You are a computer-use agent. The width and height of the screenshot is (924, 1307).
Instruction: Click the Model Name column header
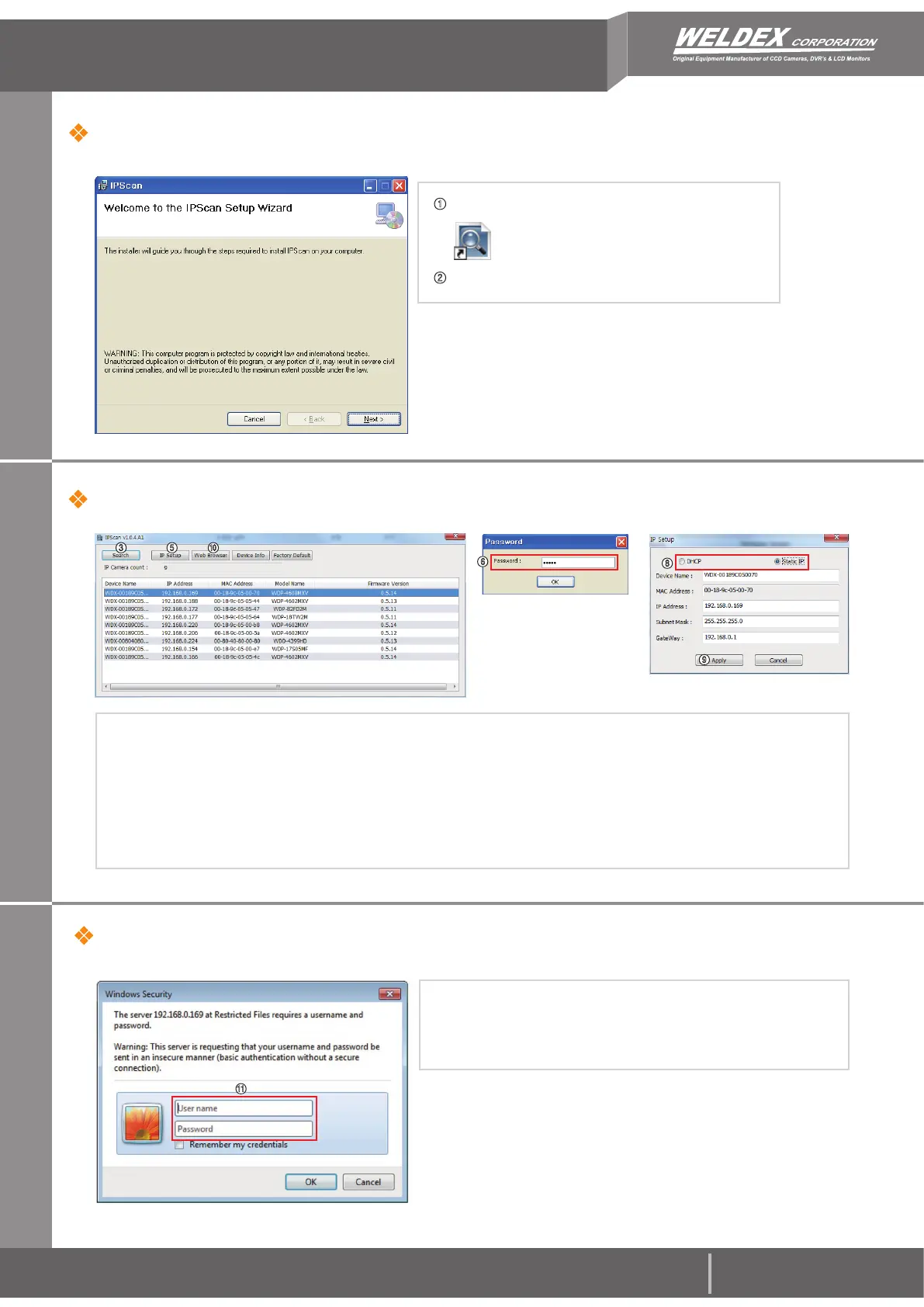pos(289,584)
